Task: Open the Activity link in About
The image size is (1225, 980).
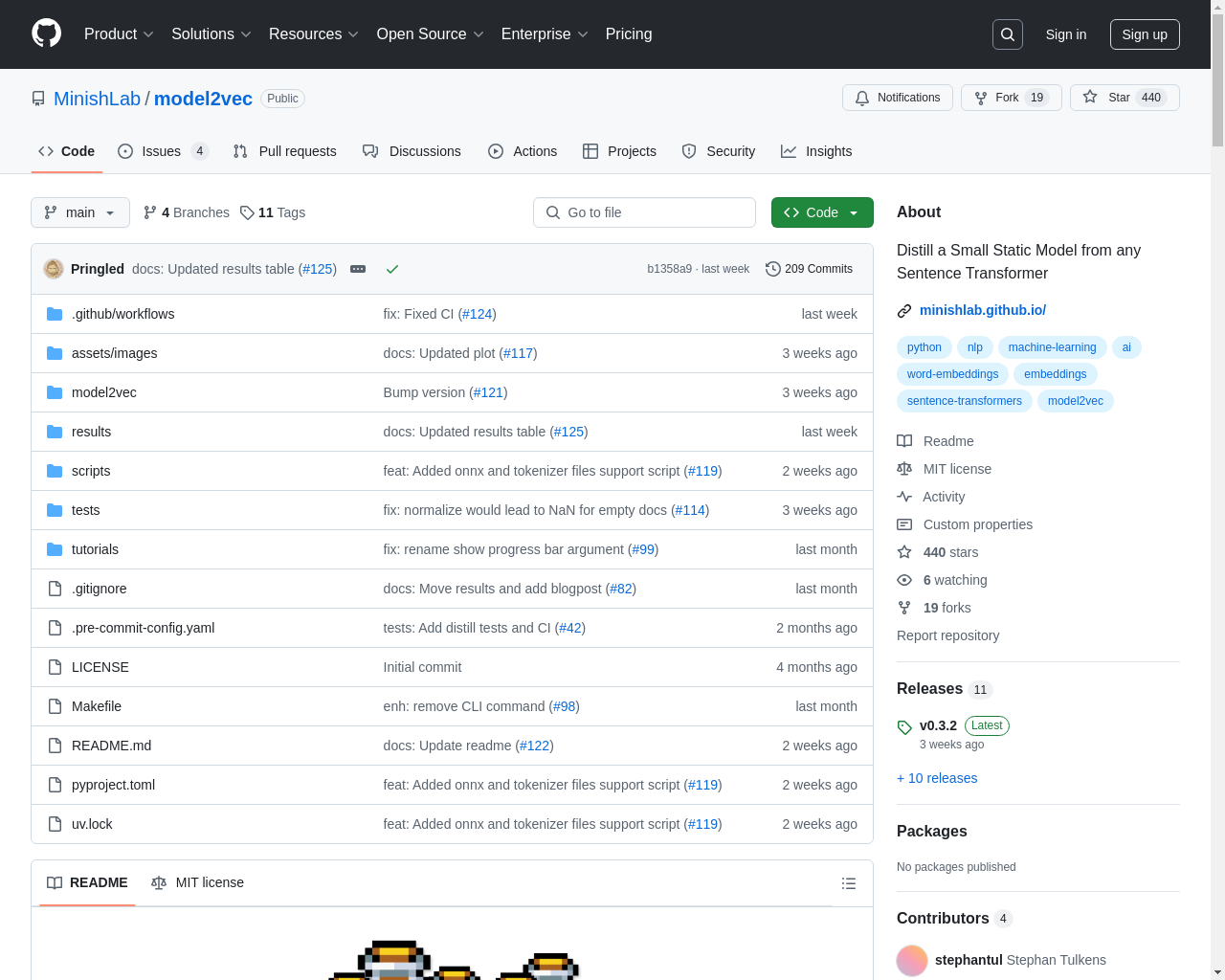Action: 931,497
